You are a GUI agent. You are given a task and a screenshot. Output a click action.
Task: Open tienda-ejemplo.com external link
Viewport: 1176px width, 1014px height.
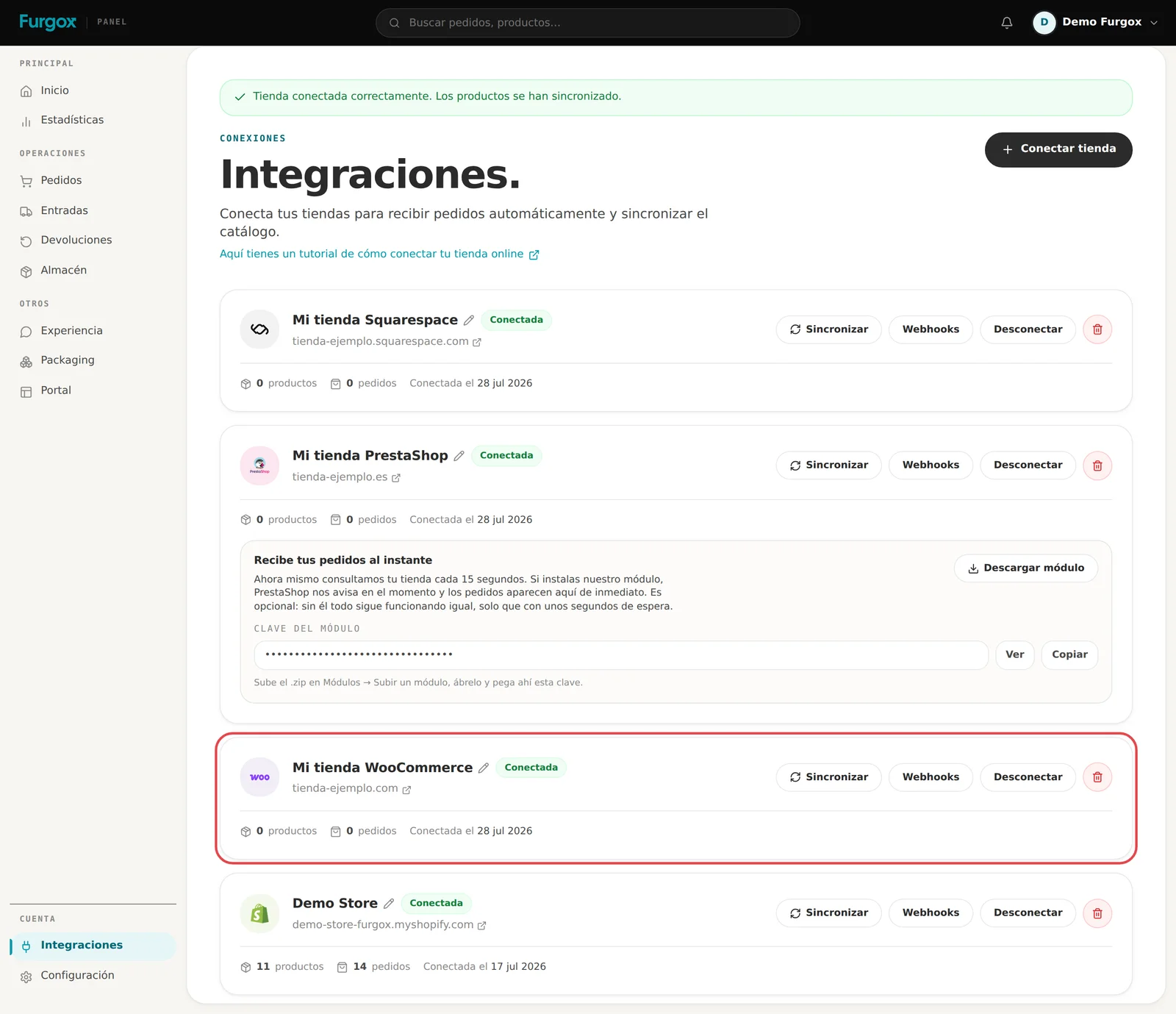click(351, 788)
